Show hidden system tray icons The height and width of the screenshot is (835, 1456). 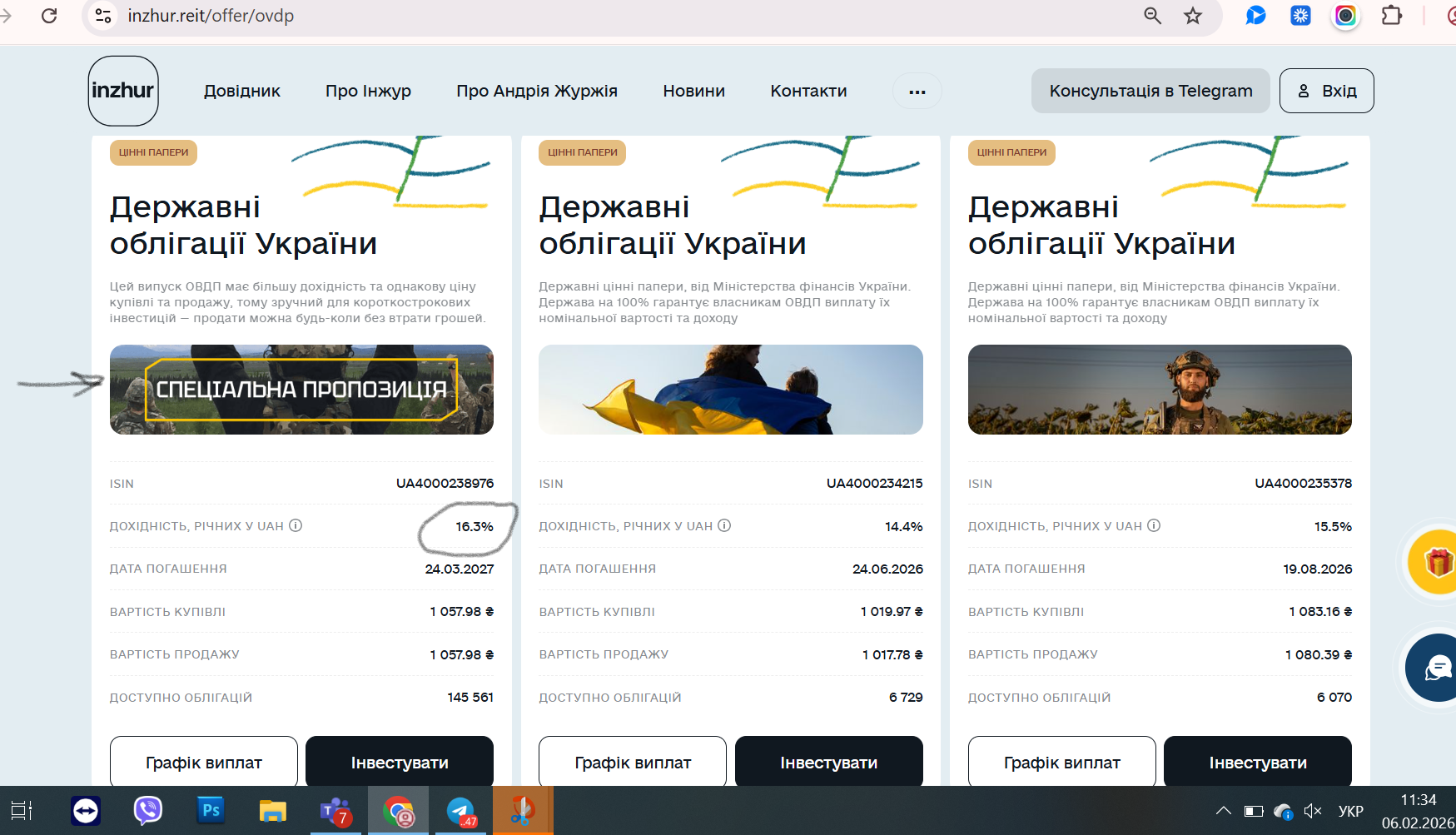pos(1223,810)
